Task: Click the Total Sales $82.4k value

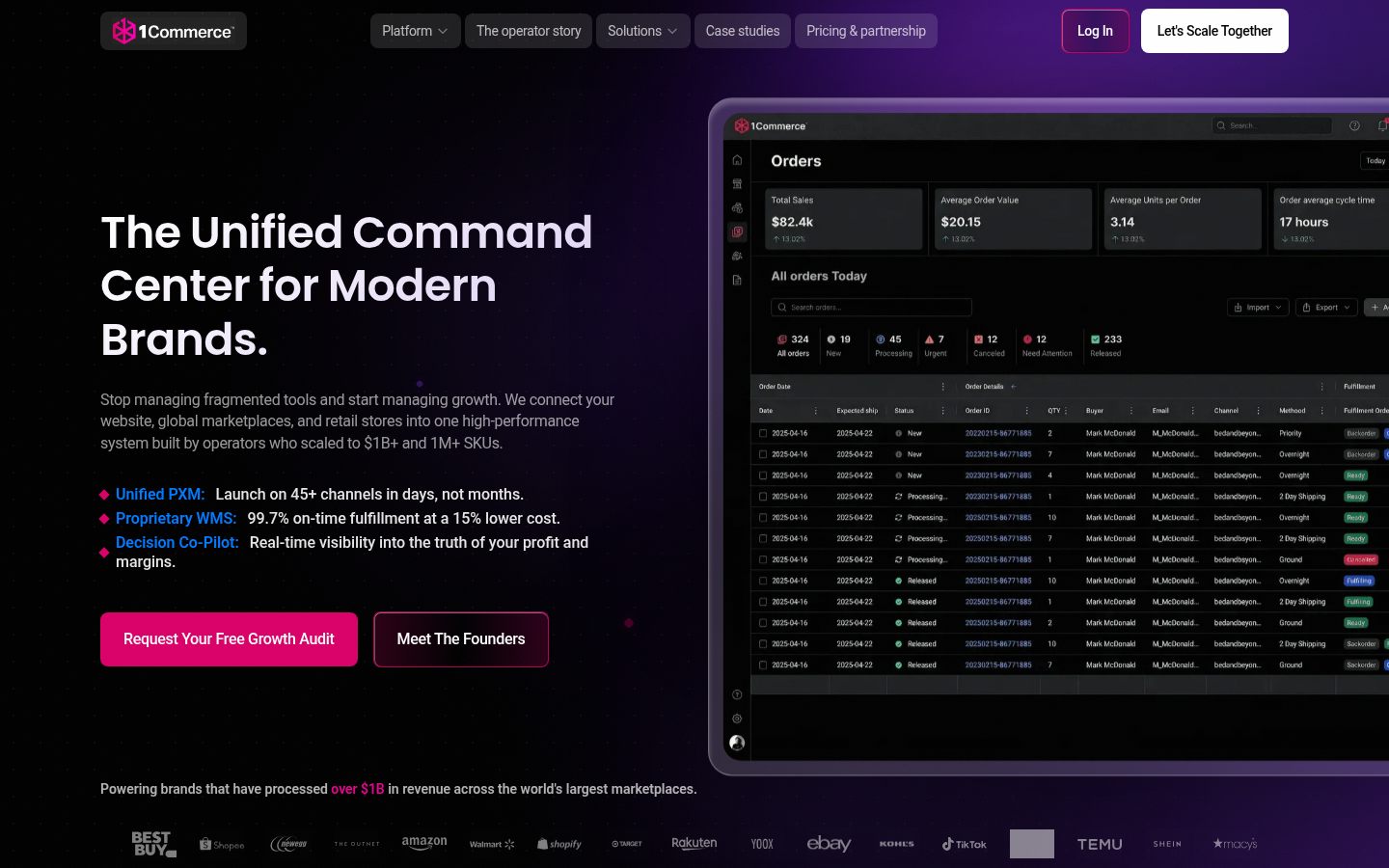Action: [x=792, y=222]
